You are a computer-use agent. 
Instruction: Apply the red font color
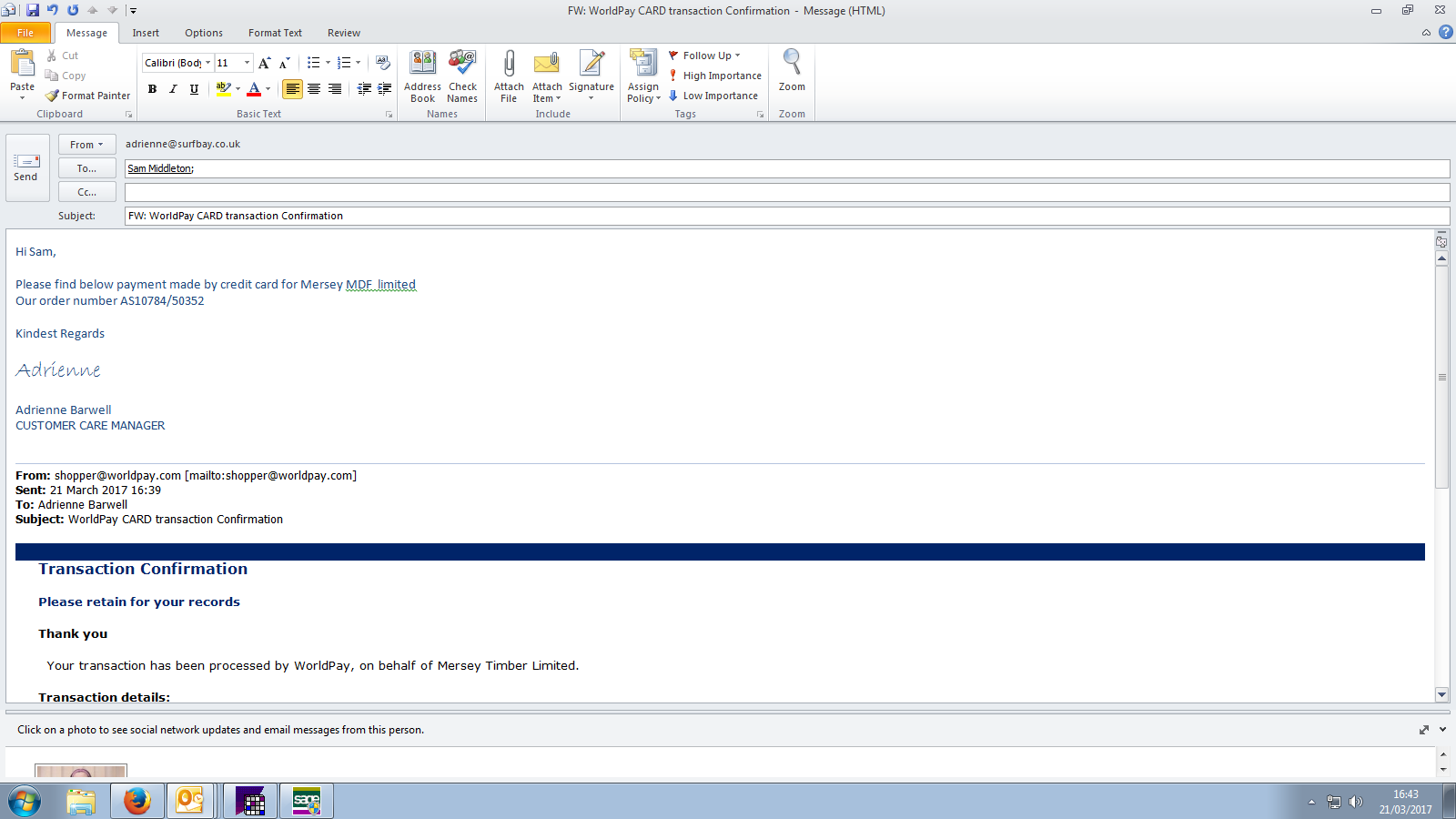[x=254, y=89]
